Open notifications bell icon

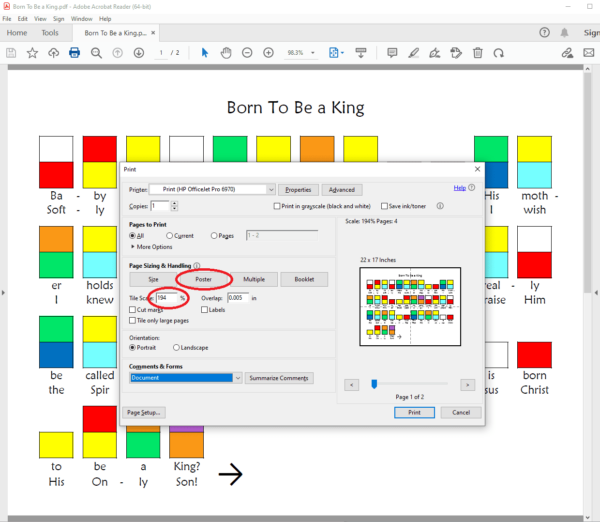(x=564, y=33)
